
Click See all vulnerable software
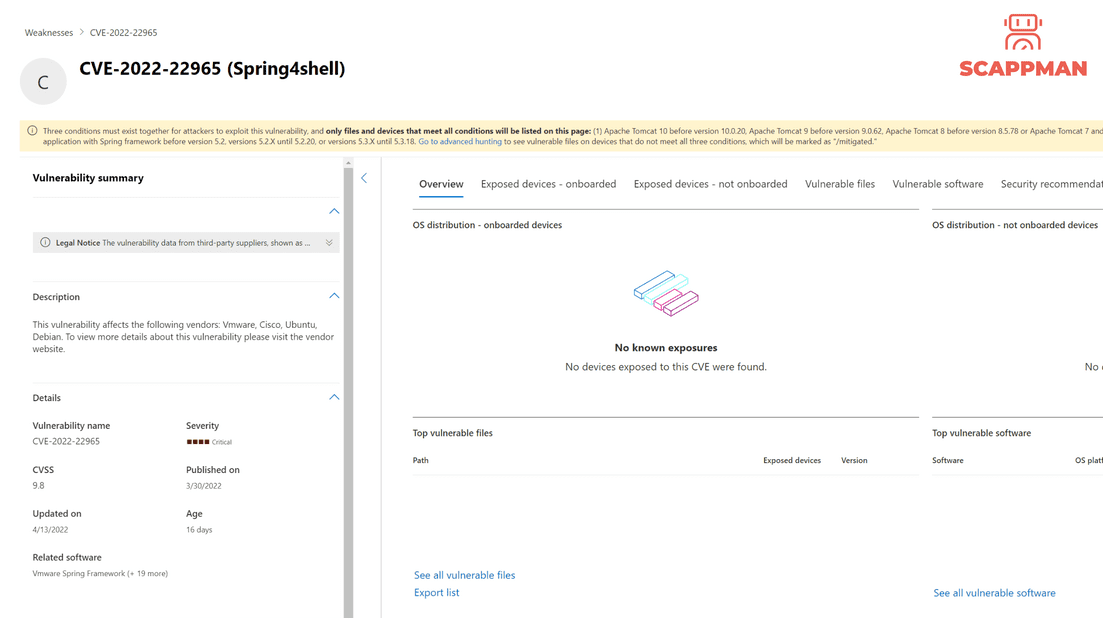[x=994, y=592]
